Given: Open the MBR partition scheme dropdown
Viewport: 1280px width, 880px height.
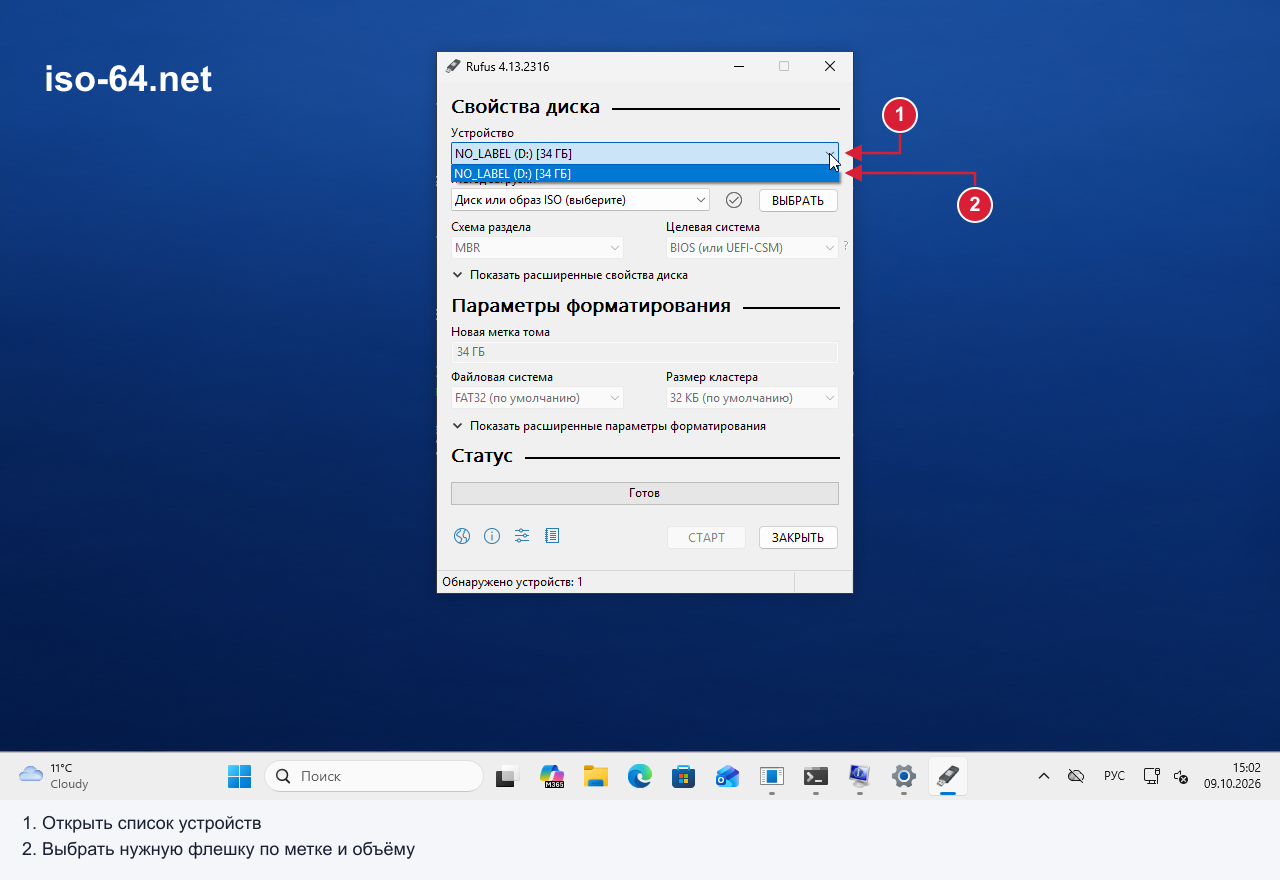Looking at the screenshot, I should click(537, 247).
